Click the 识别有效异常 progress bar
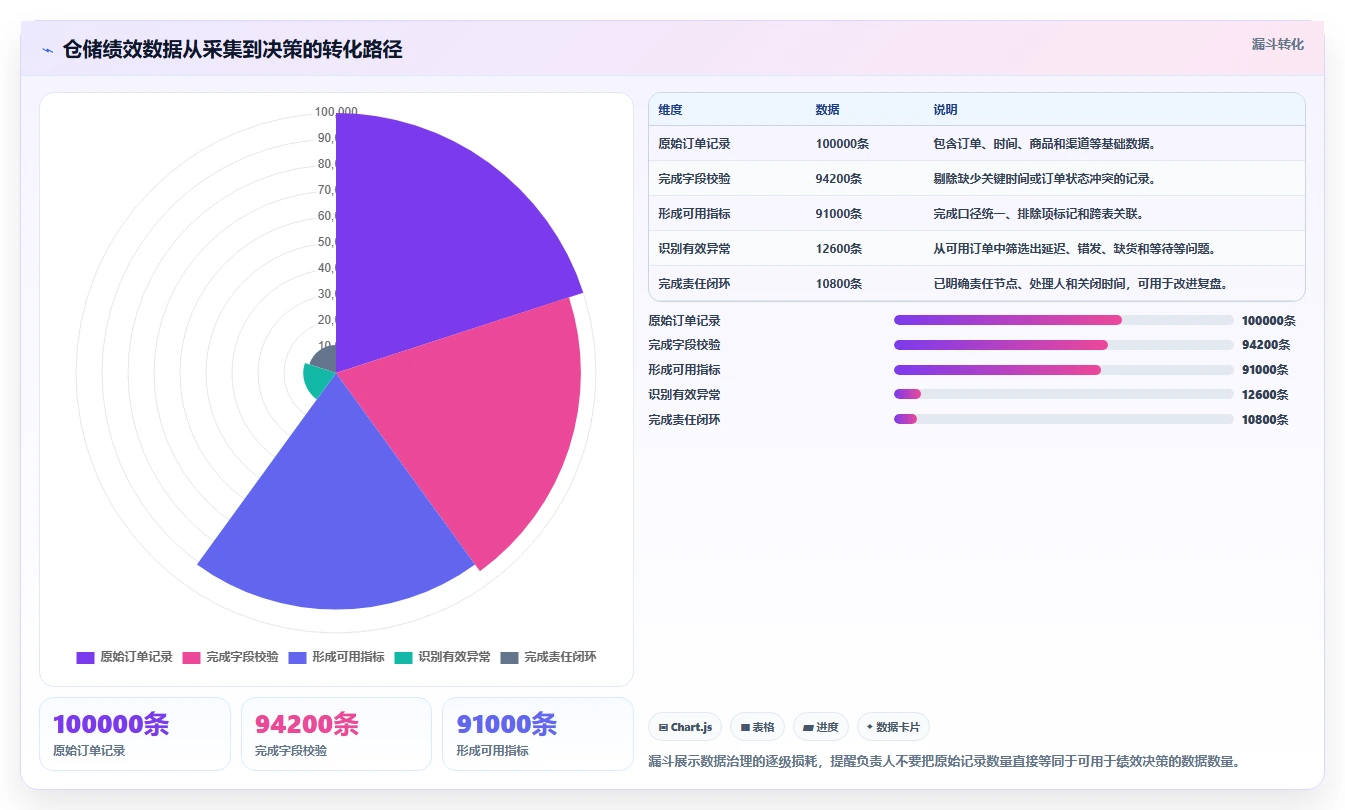 tap(1063, 394)
